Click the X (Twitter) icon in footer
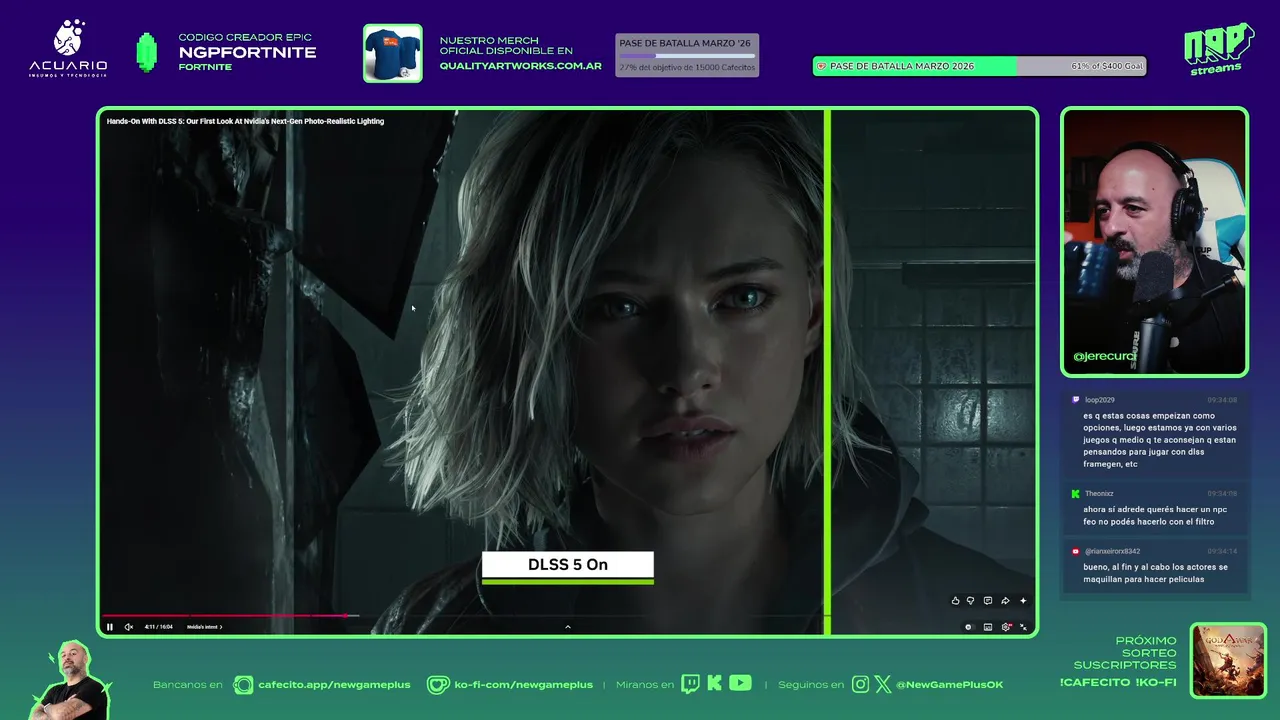Screen dimensions: 1280x720 (x=883, y=685)
